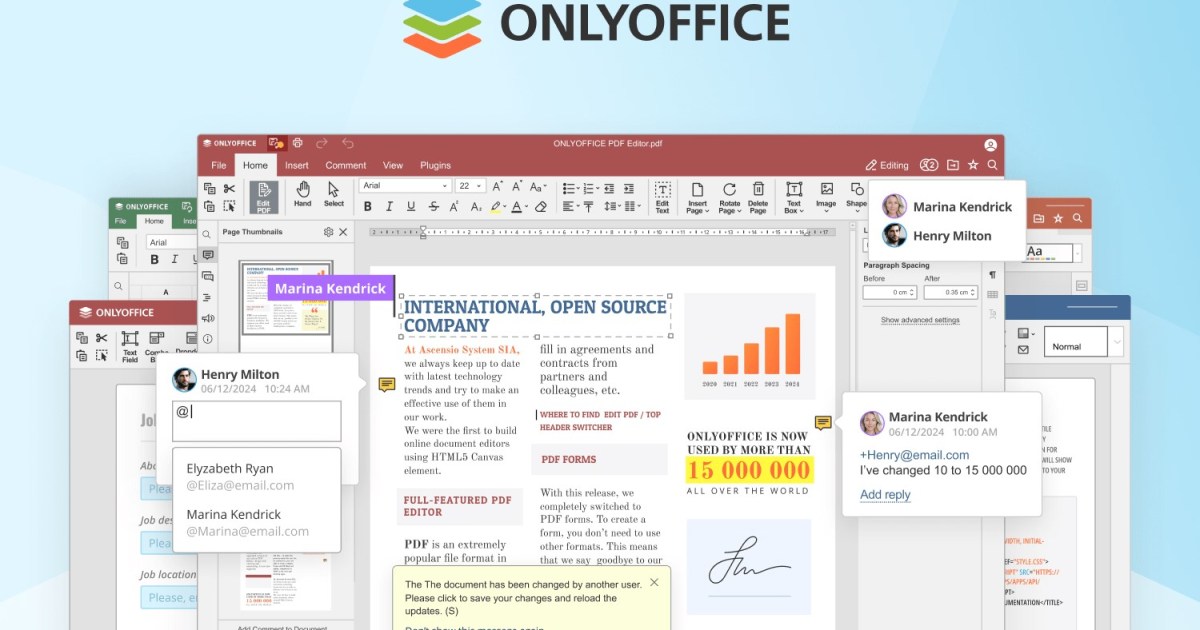
Task: Undo the last action in title bar
Action: (348, 143)
